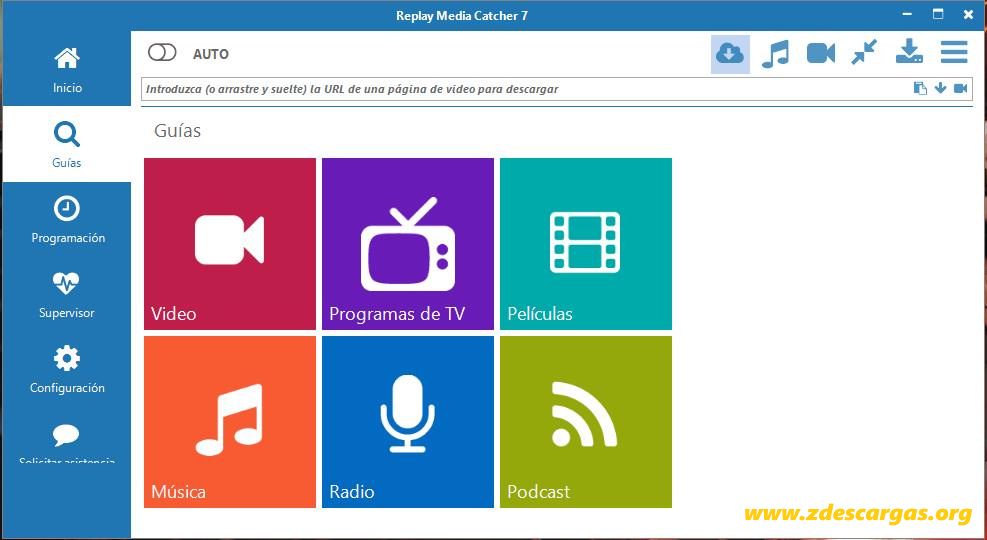Click the compress arrows toolbar icon
987x540 pixels.
[864, 52]
